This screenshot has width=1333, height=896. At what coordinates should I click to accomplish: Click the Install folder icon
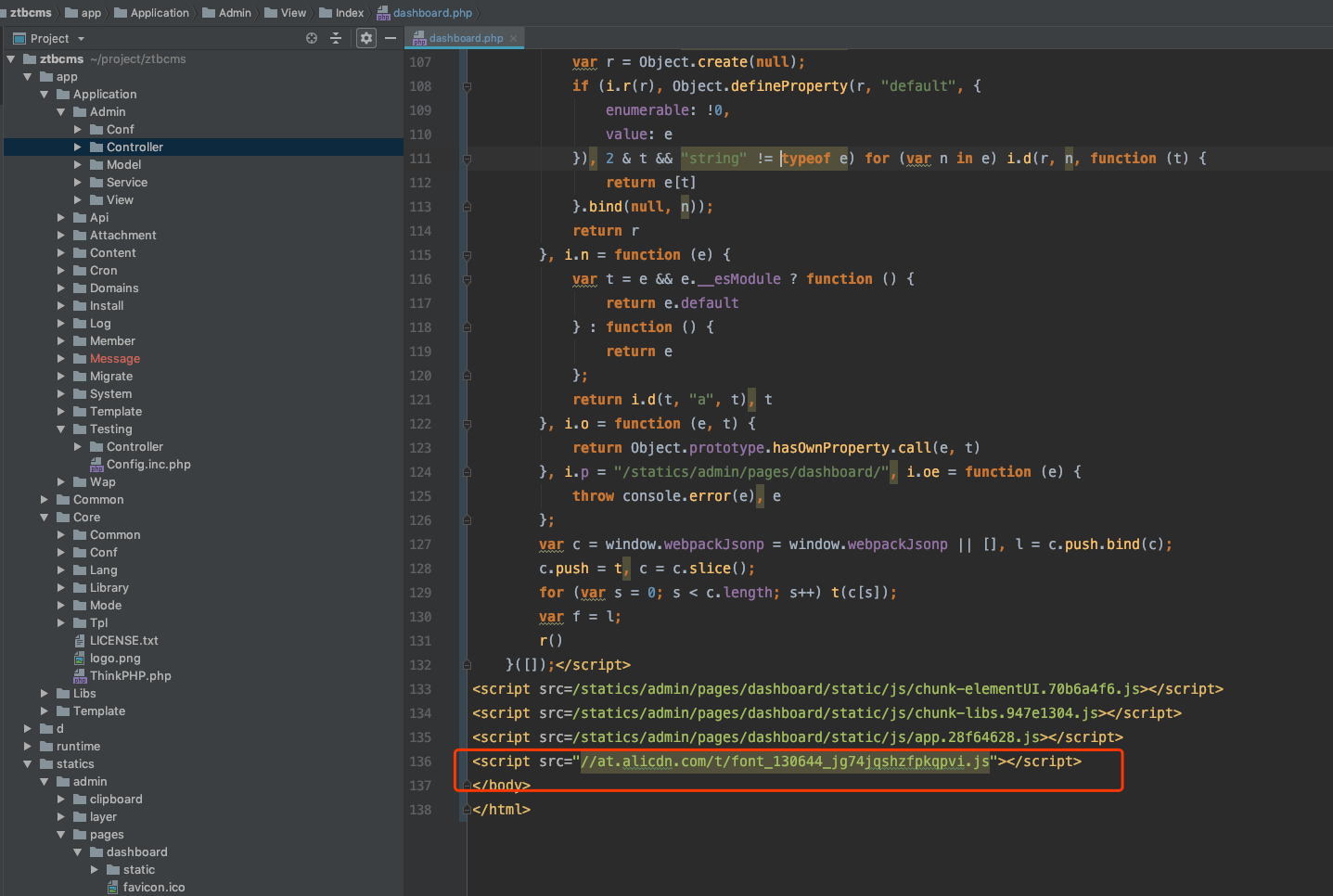pos(80,305)
